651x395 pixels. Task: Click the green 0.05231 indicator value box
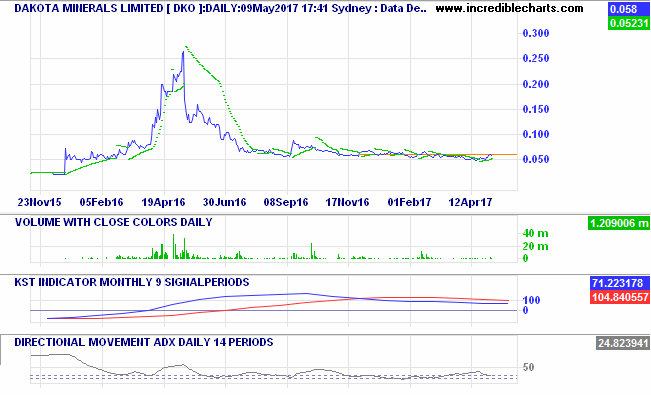point(628,23)
